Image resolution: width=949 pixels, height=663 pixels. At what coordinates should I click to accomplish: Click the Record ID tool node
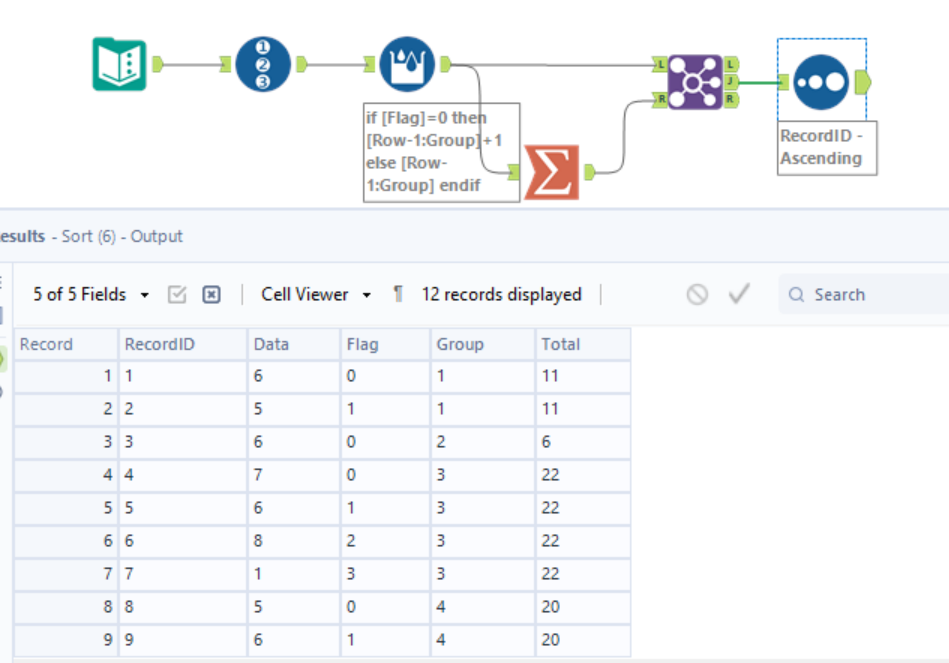click(263, 64)
